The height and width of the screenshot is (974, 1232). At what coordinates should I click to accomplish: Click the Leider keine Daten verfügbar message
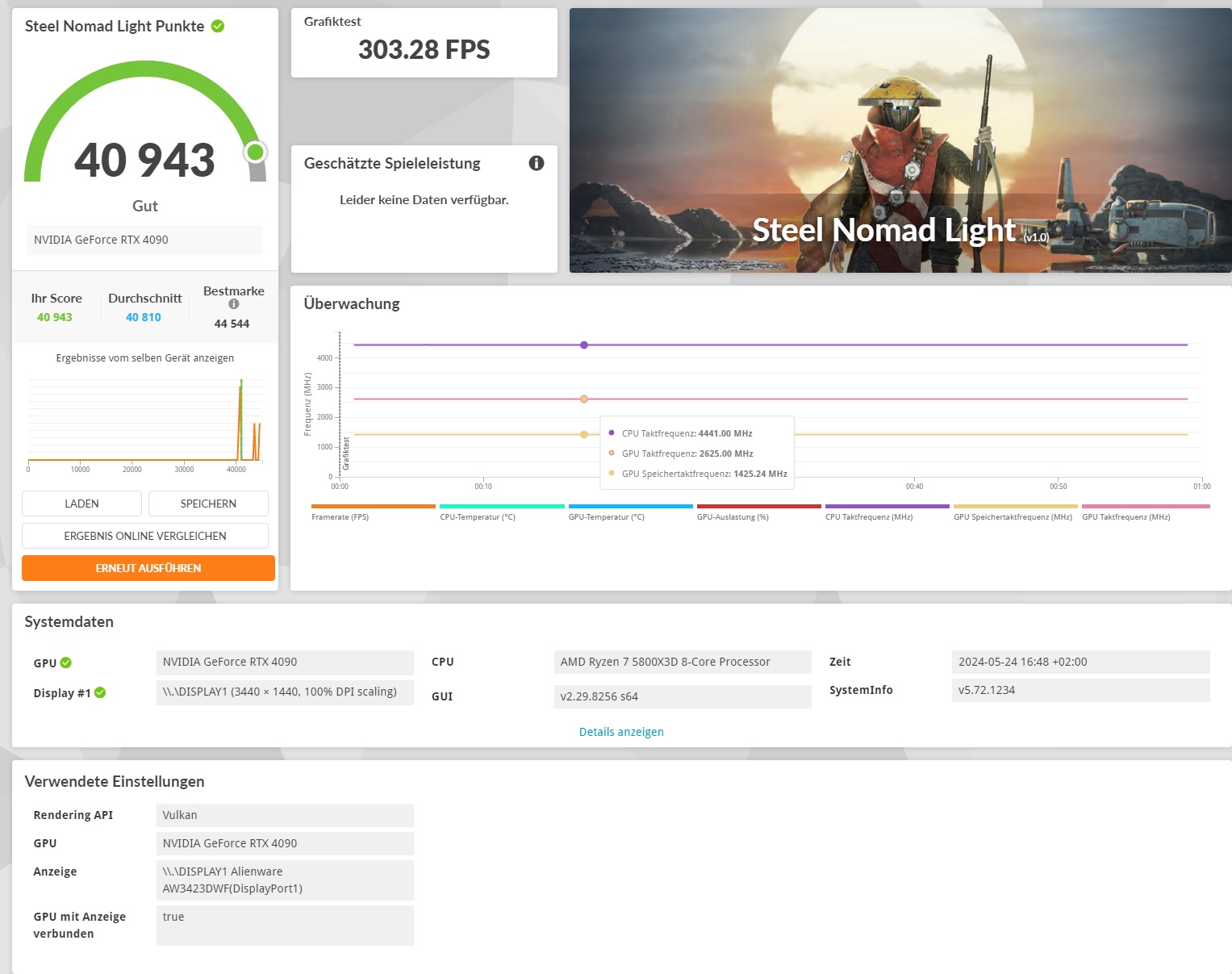(x=424, y=200)
